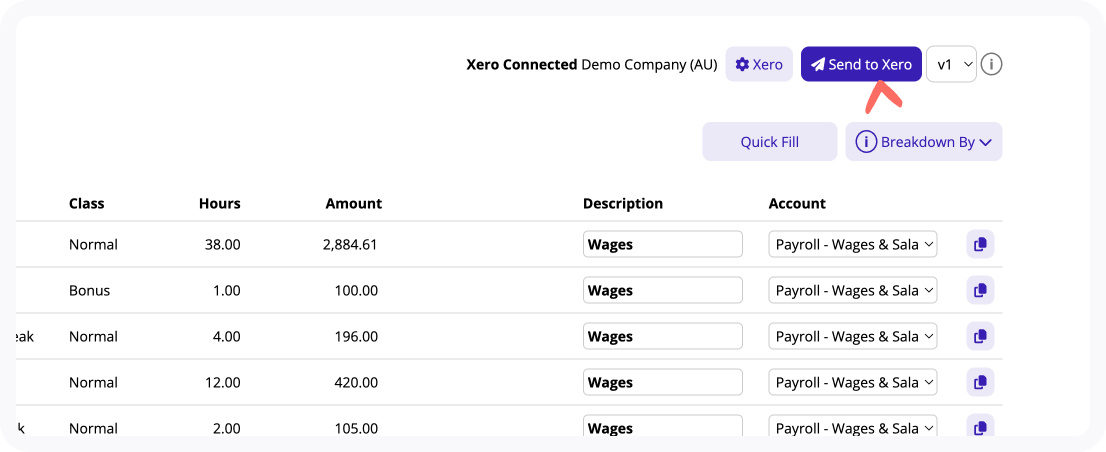Click the Hours column header

[x=219, y=204]
